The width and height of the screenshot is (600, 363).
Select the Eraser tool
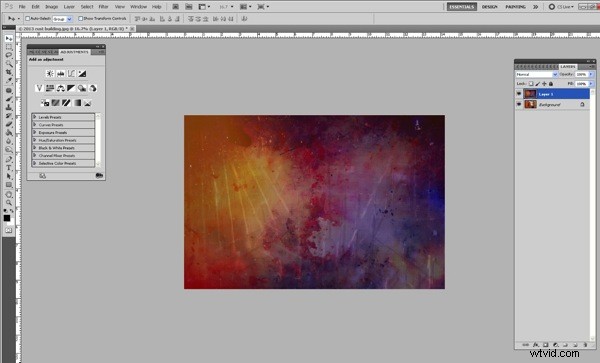(8, 124)
